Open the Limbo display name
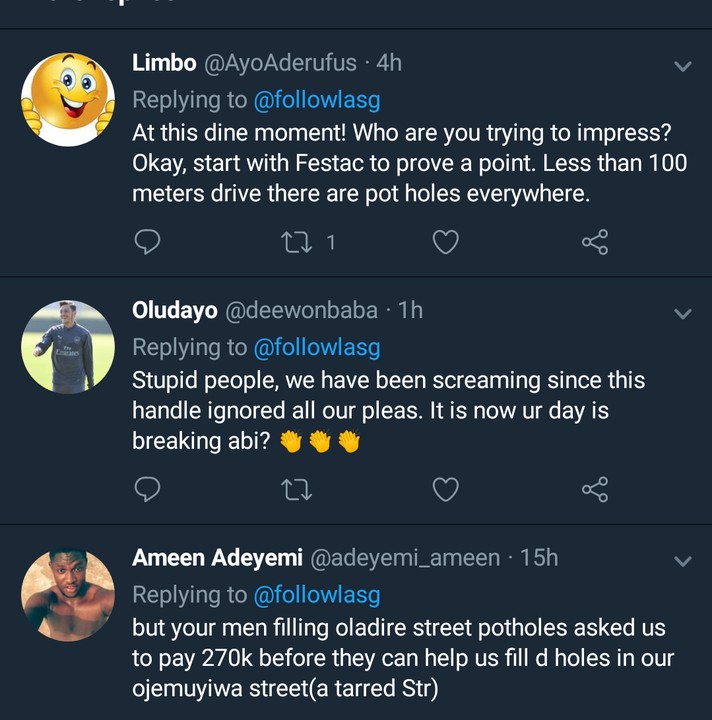 (163, 63)
